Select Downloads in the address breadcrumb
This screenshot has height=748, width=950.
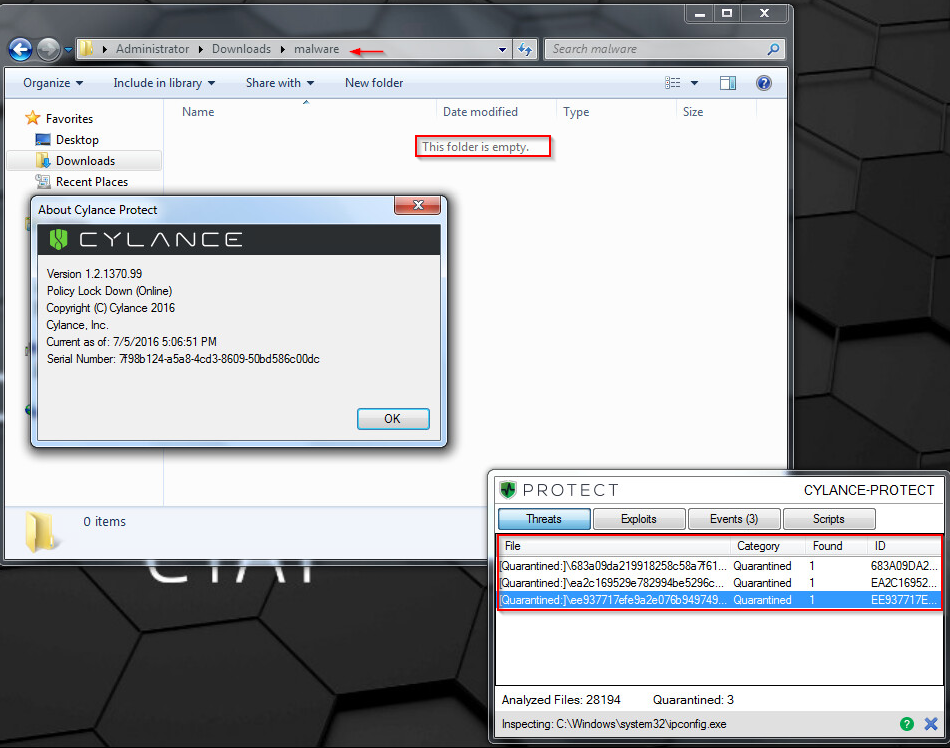241,48
